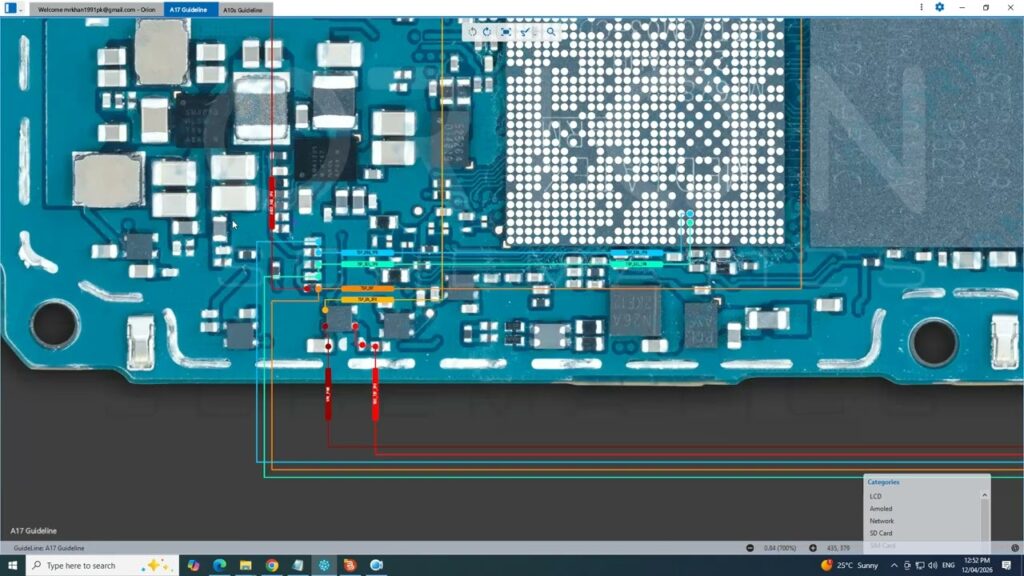Image resolution: width=1024 pixels, height=576 pixels.
Task: Select the A17 Guideline tab
Action: tap(188, 9)
